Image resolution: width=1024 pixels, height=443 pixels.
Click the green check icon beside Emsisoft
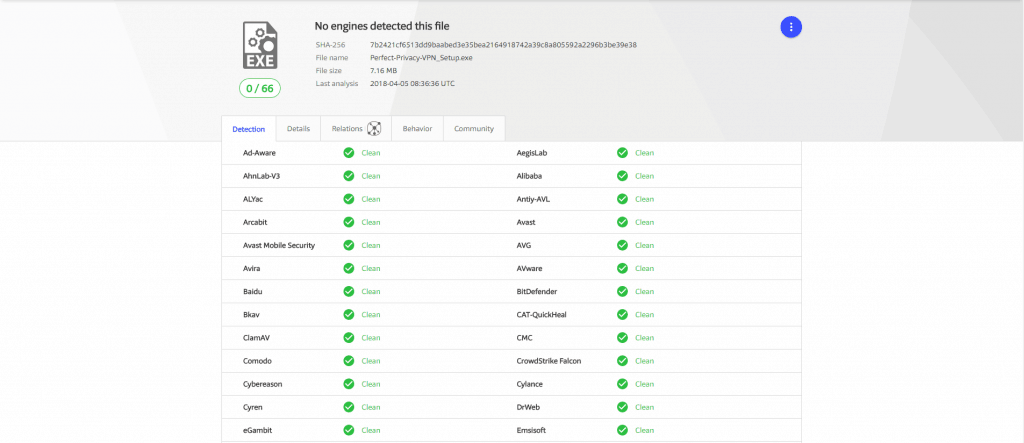tap(622, 430)
